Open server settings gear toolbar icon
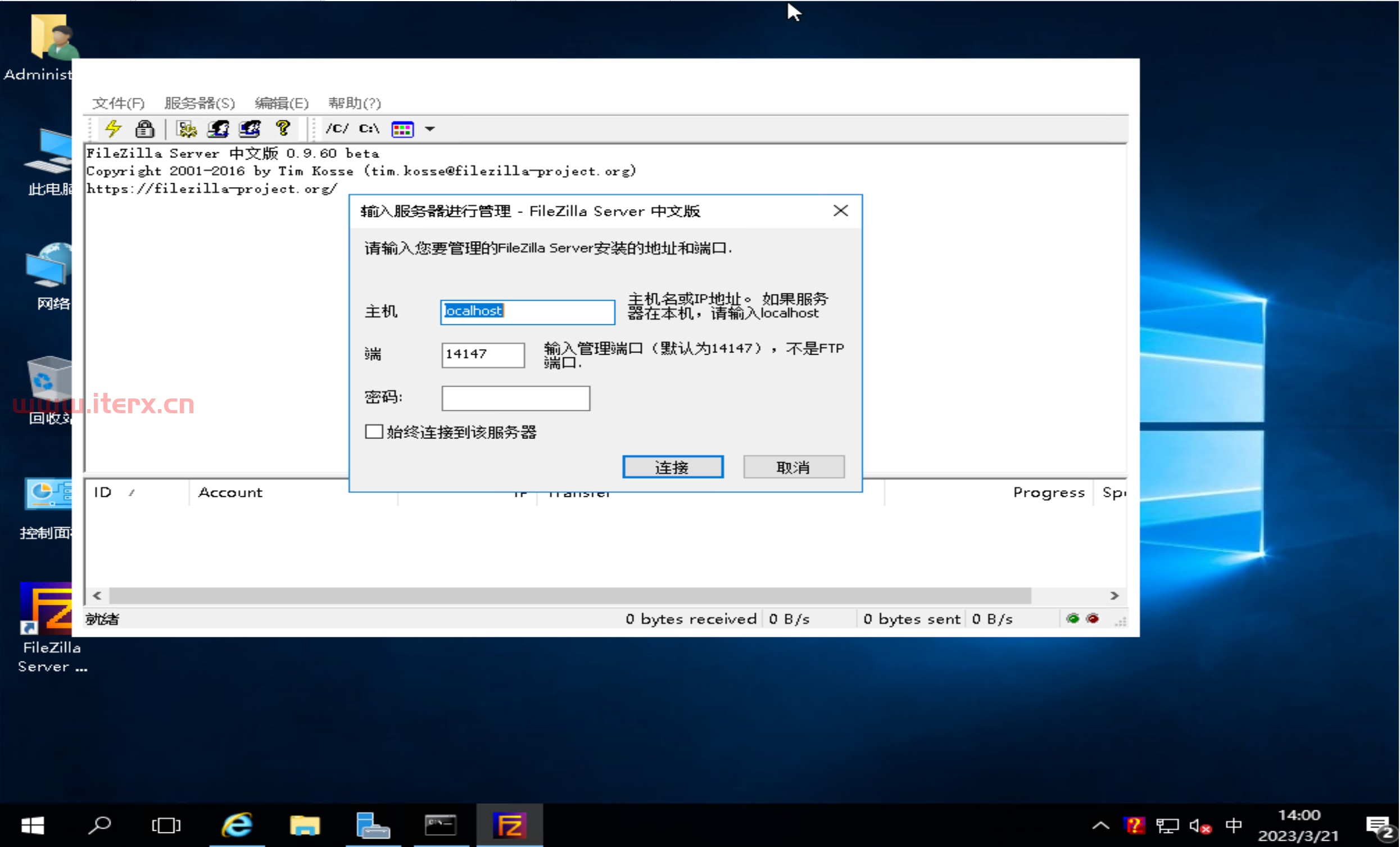The width and height of the screenshot is (1400, 847). (187, 129)
